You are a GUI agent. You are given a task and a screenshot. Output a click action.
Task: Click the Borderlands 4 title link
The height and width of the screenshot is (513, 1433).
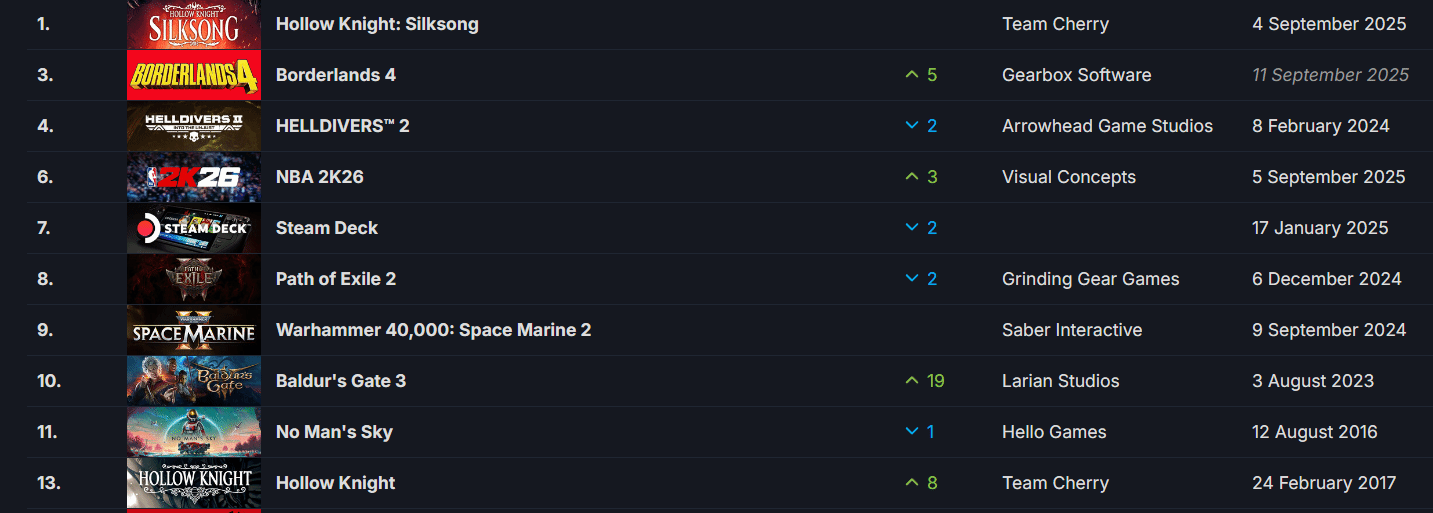click(x=336, y=75)
